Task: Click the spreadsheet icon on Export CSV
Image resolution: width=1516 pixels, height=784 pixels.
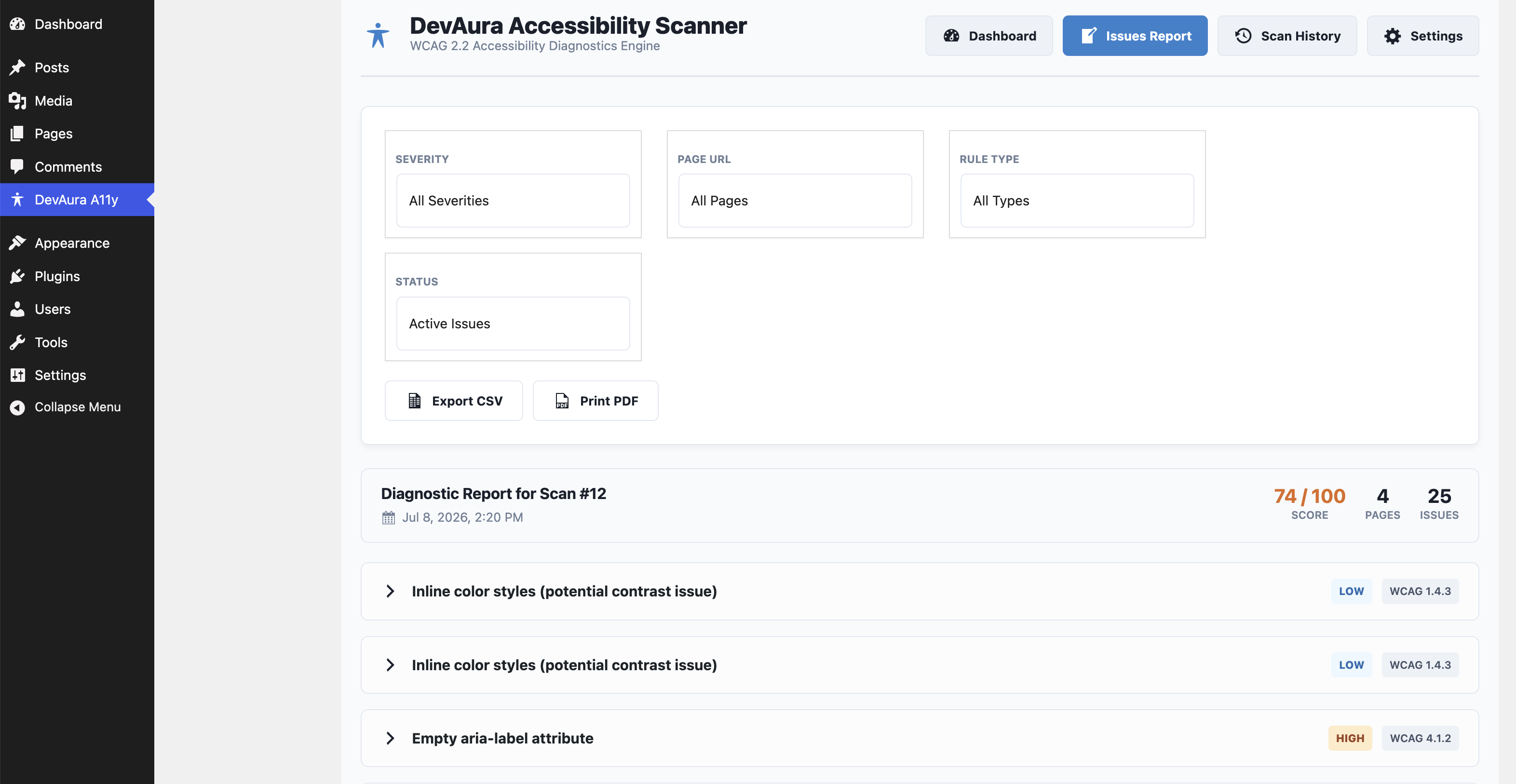Action: click(414, 401)
